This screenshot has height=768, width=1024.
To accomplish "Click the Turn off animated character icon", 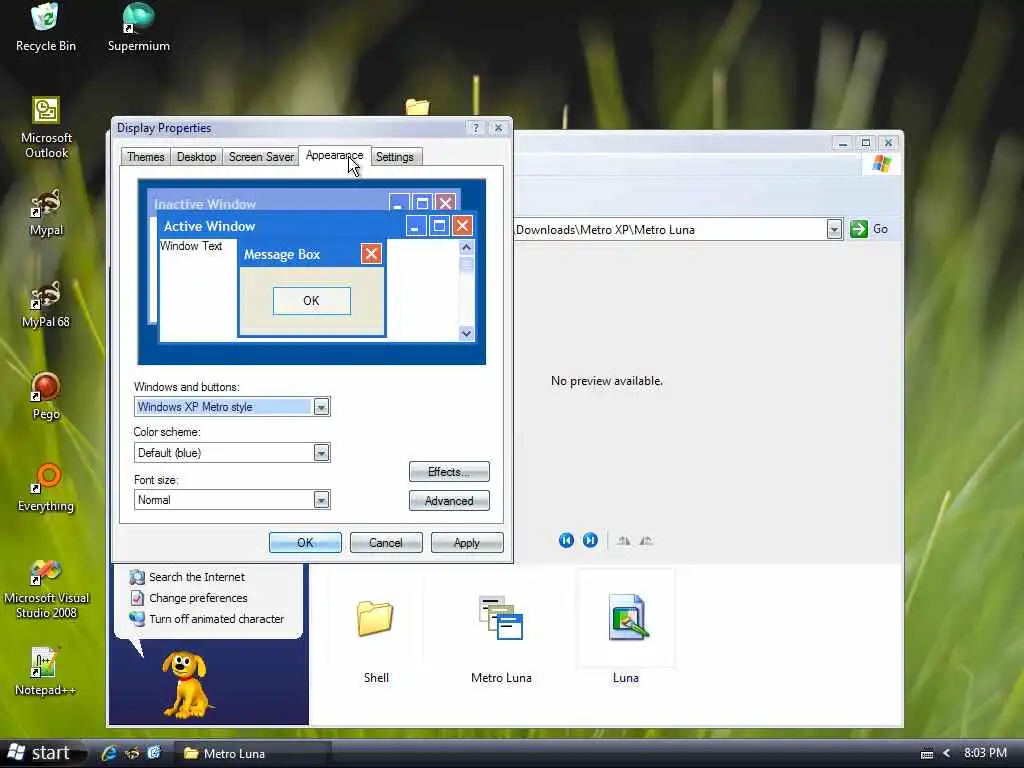I will coord(136,618).
